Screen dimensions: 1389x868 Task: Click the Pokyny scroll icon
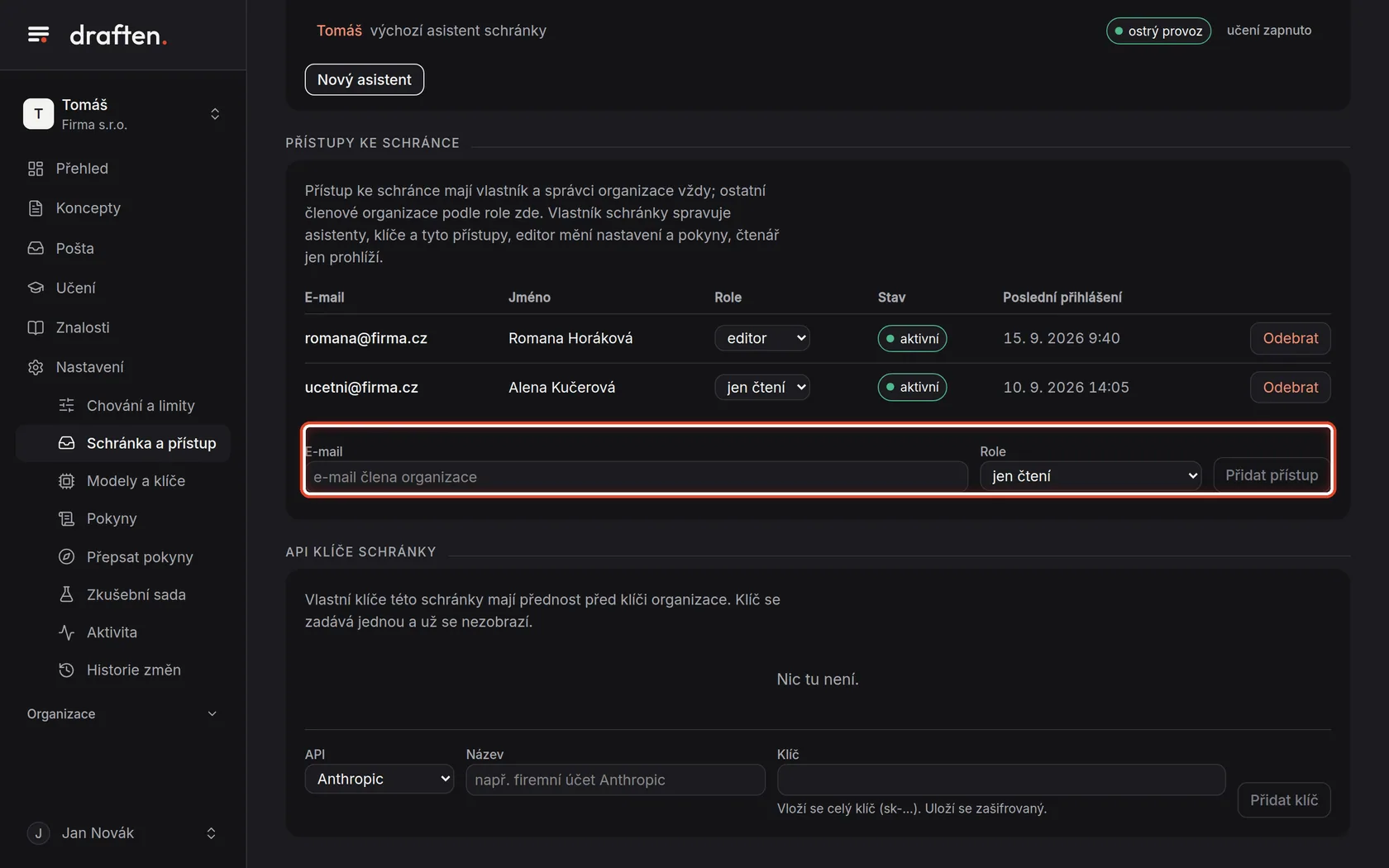(x=67, y=518)
